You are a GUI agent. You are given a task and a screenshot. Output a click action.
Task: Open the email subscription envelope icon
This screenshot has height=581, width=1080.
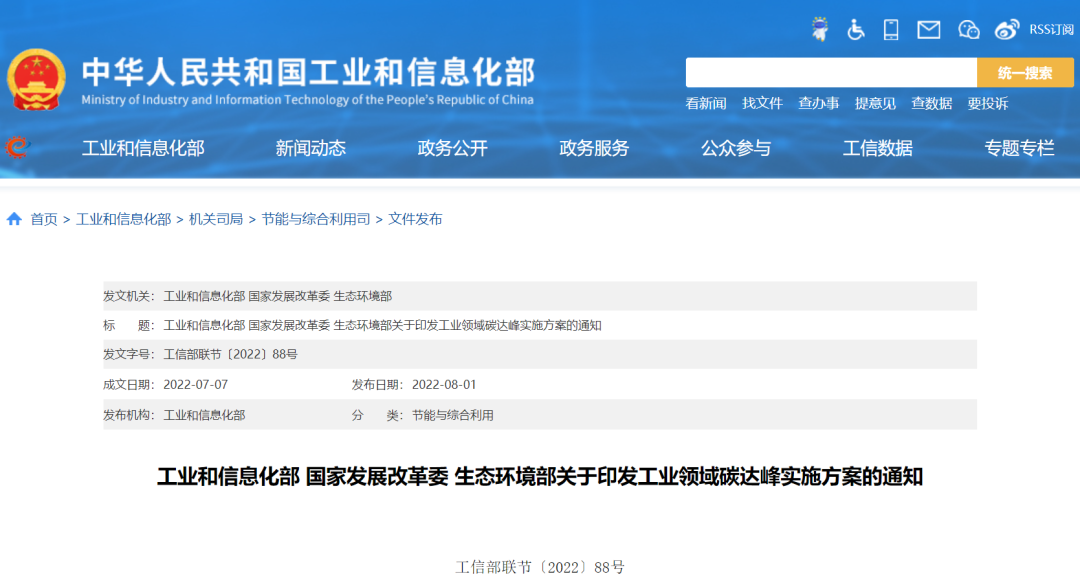point(928,30)
